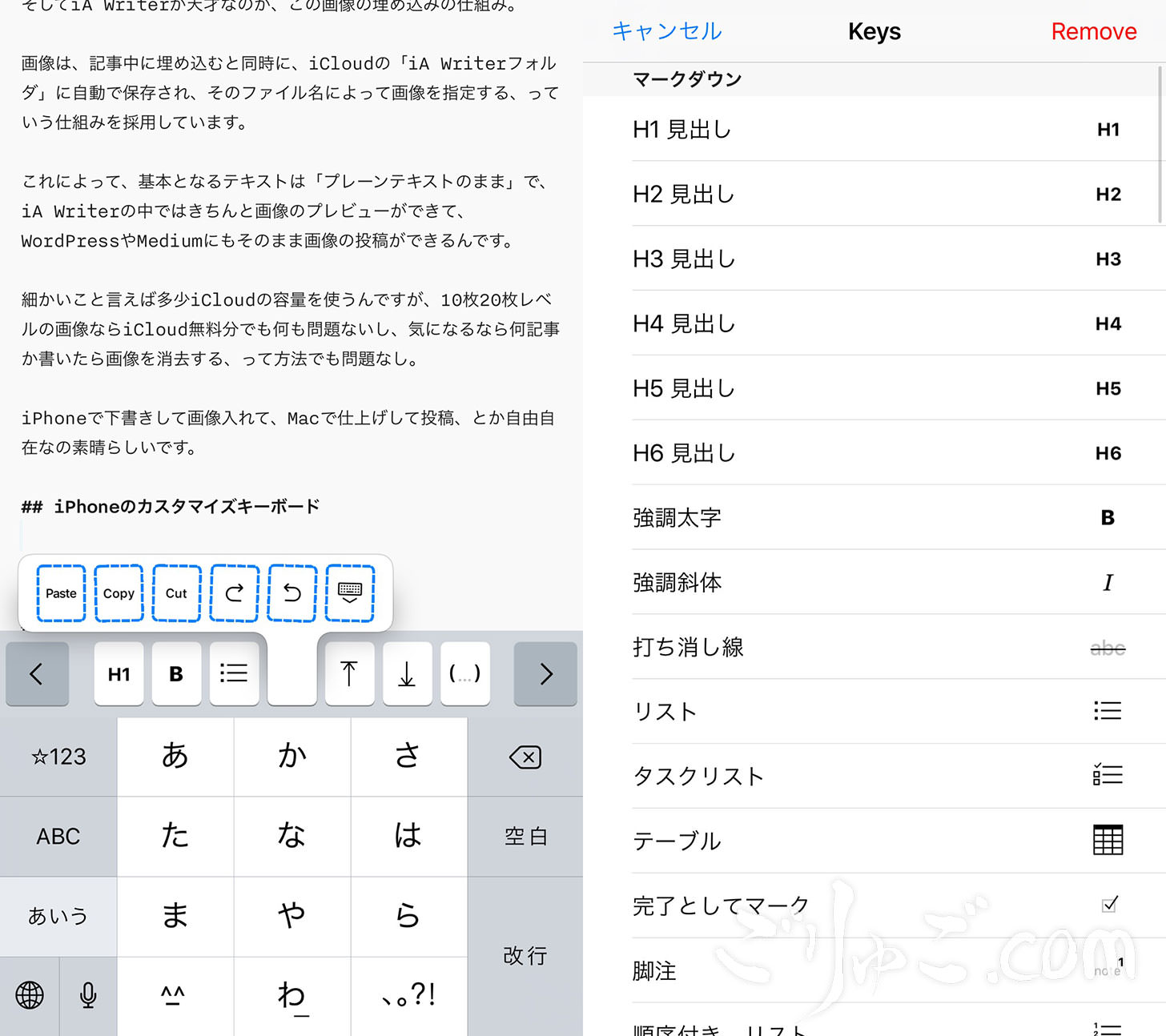Hide keyboard using the keyboard-dismiss key
This screenshot has height=1036, width=1166.
click(x=350, y=593)
